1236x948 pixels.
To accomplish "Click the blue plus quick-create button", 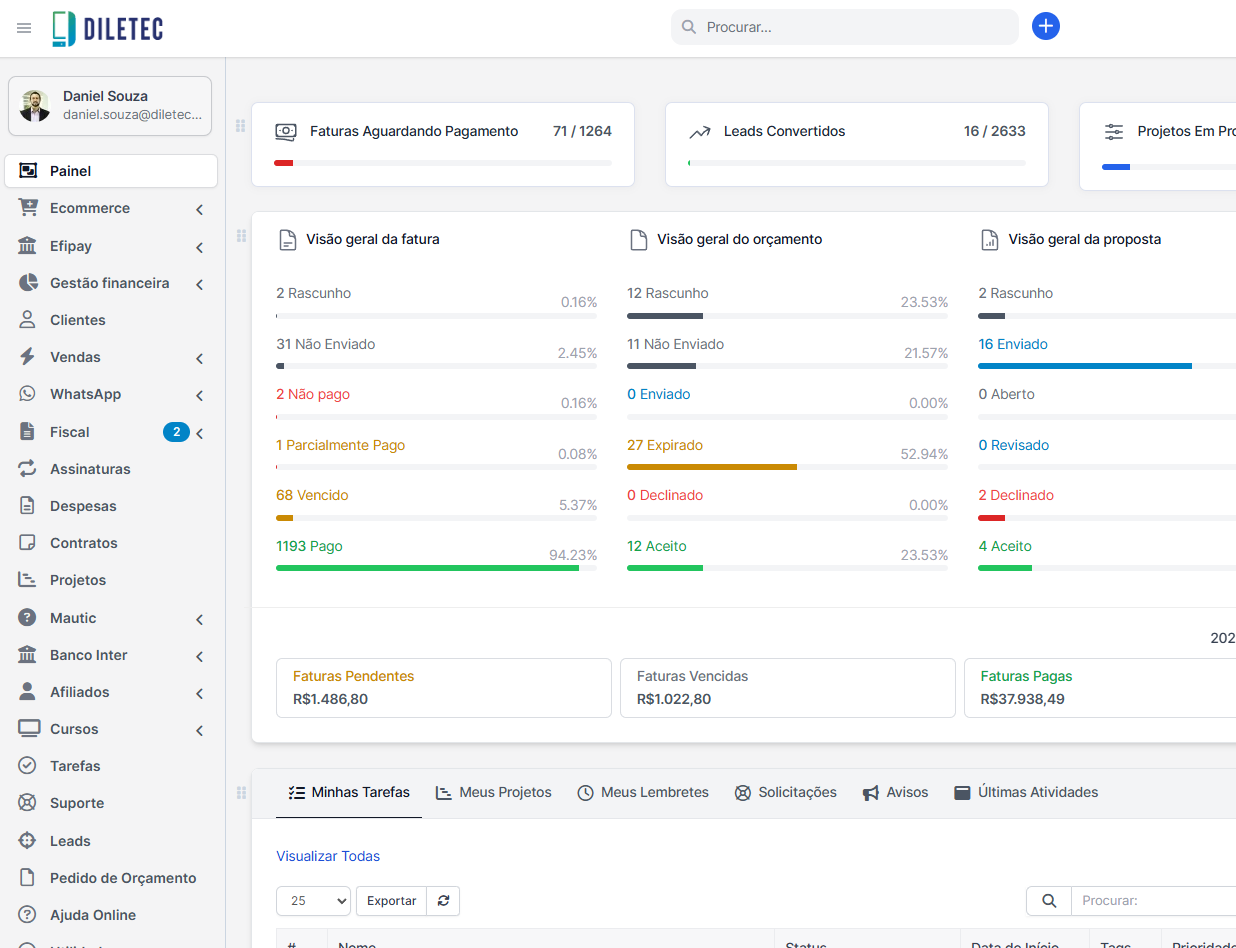I will (1045, 27).
